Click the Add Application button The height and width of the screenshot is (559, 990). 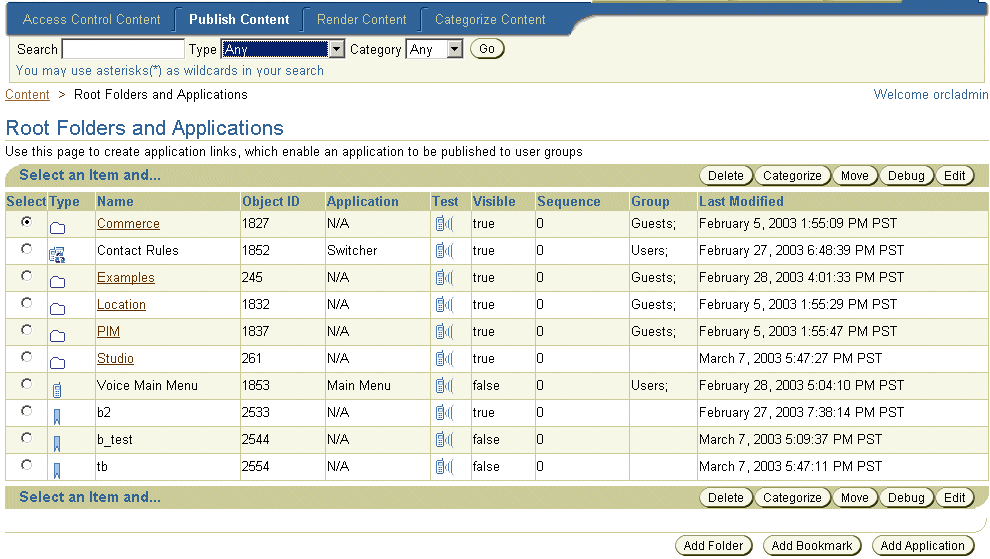[x=922, y=546]
